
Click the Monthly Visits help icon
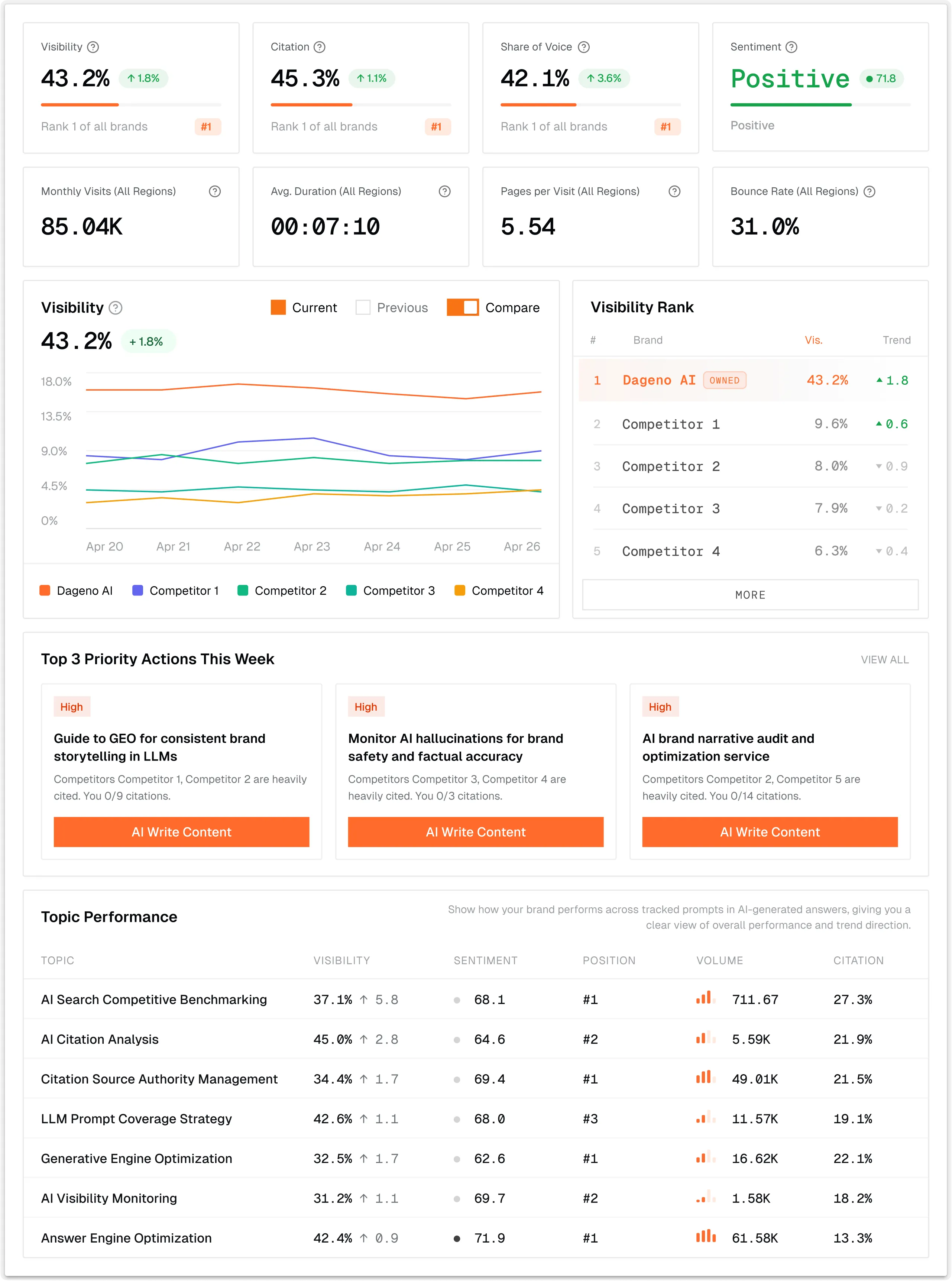[x=215, y=191]
